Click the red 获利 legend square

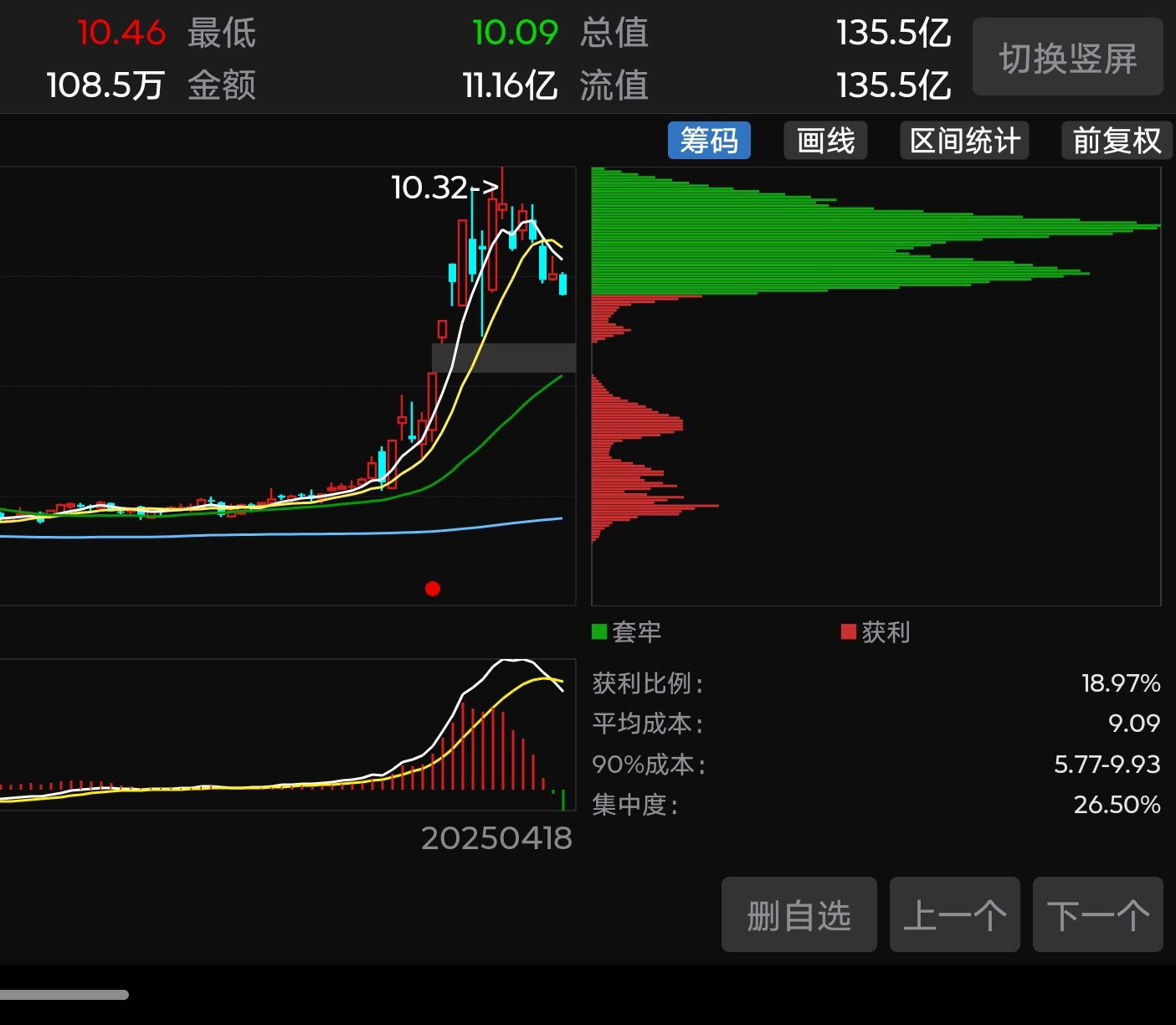[x=849, y=631]
